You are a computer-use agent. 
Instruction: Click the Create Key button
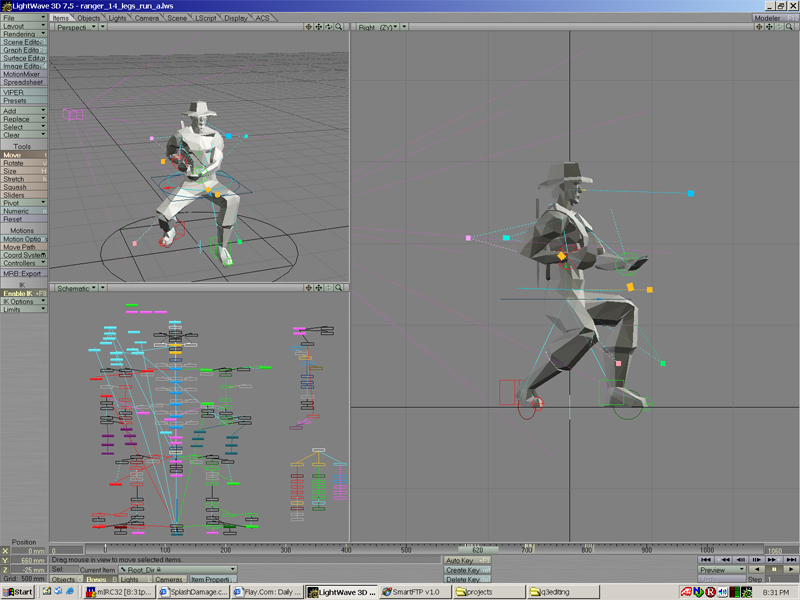tap(466, 570)
